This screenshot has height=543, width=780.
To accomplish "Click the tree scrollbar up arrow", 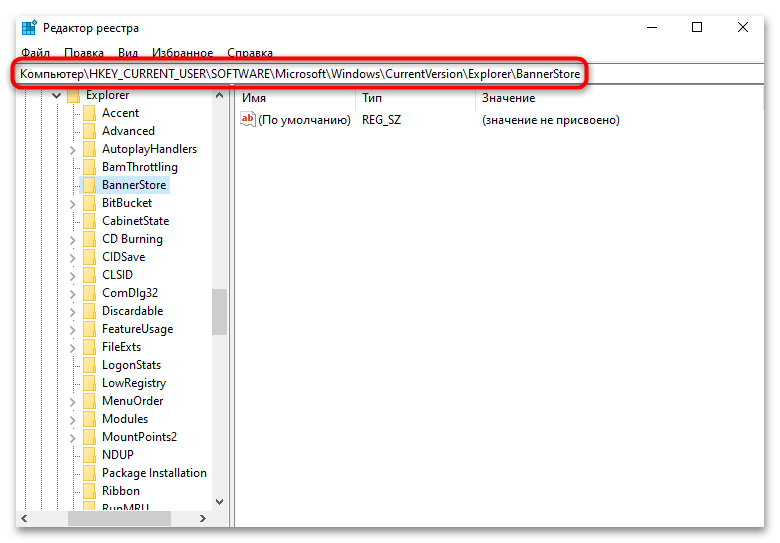I will pos(219,95).
